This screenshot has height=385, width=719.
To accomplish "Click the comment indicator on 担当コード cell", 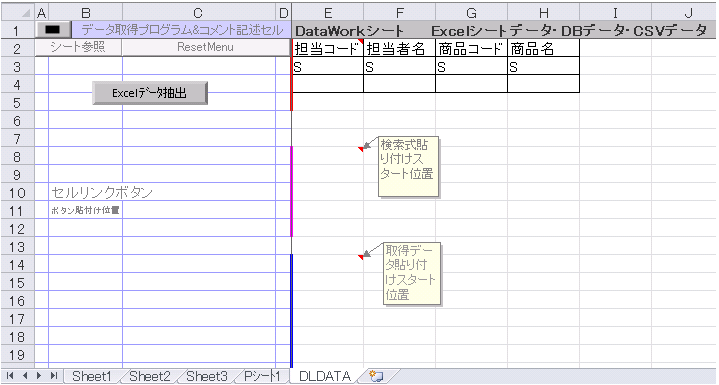I will 360,42.
